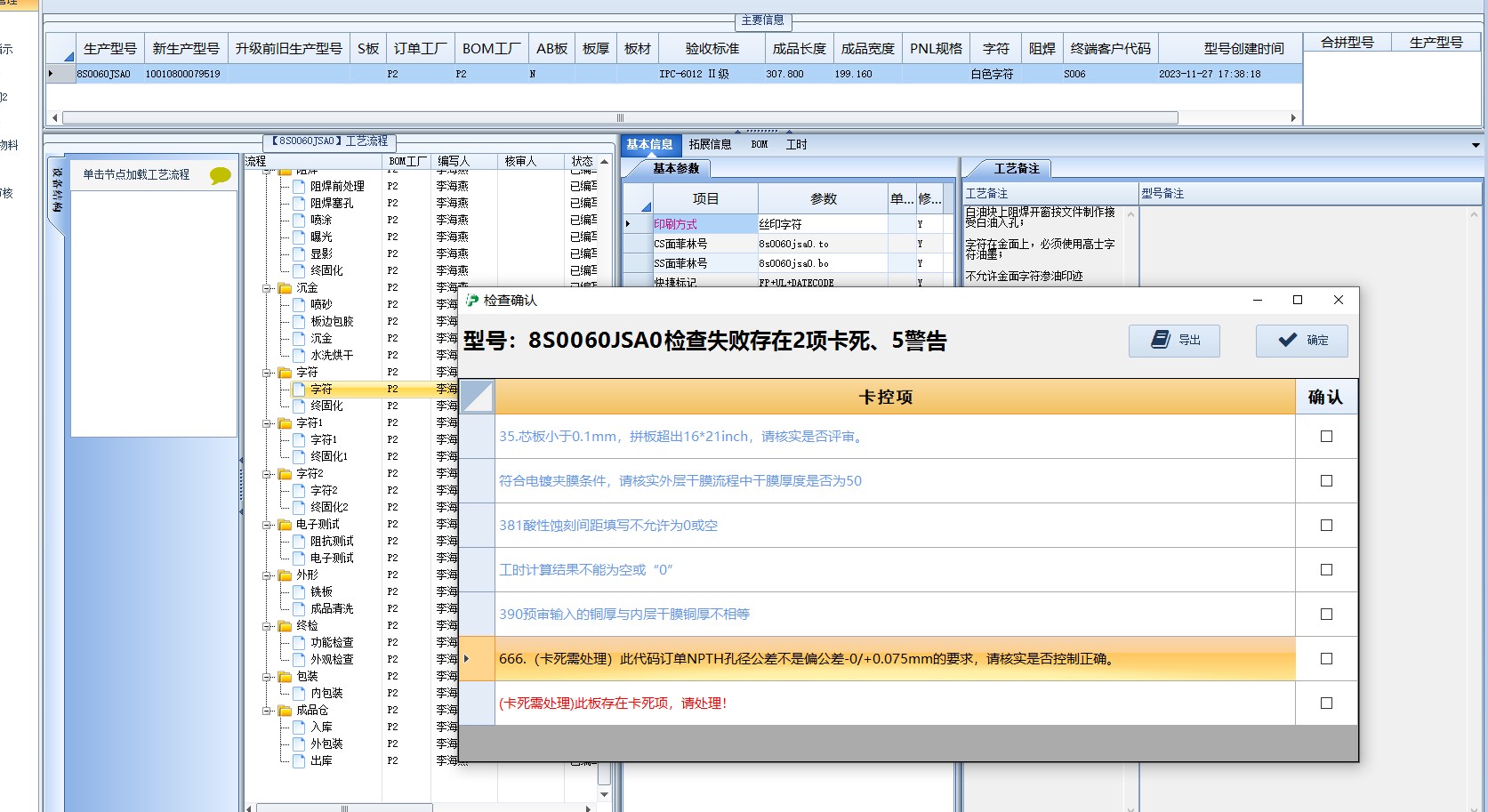Click the folder icon of the 终检 node
This screenshot has width=1488, height=812.
click(x=285, y=626)
